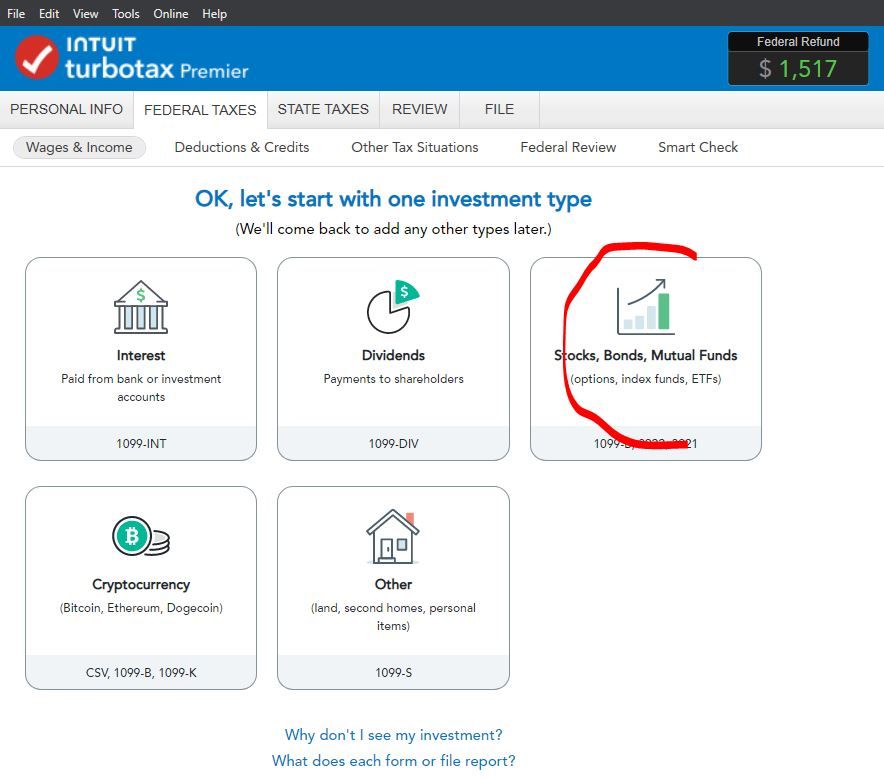This screenshot has width=884, height=780.
Task: Click the bank building icon on Interest card
Action: (140, 307)
